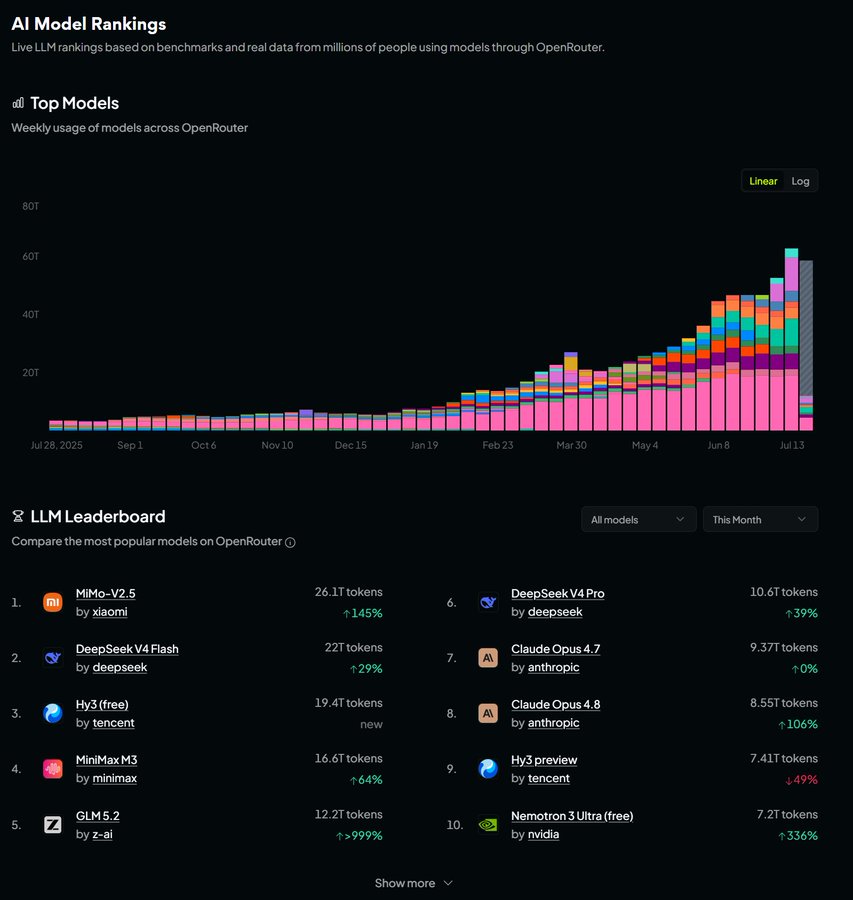Image resolution: width=853 pixels, height=900 pixels.
Task: Visit the xiaomi provider link
Action: click(110, 612)
